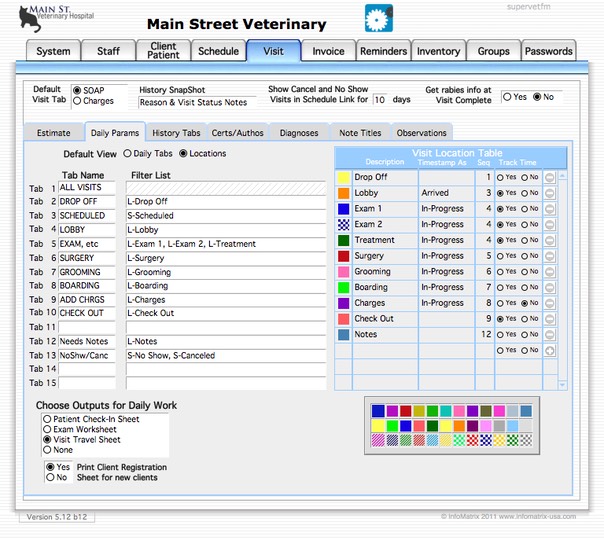Delete the Notes row with its minus icon
Image resolution: width=604 pixels, height=540 pixels.
pos(548,335)
